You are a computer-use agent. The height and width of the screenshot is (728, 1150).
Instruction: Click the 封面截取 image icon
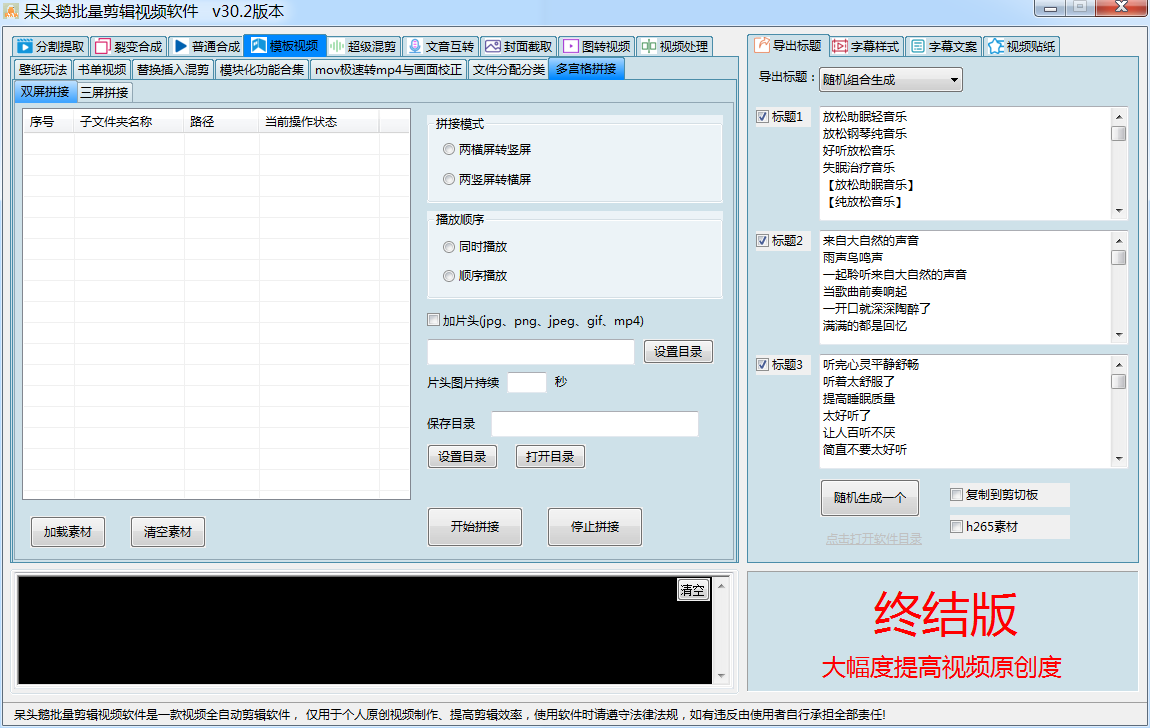point(492,46)
